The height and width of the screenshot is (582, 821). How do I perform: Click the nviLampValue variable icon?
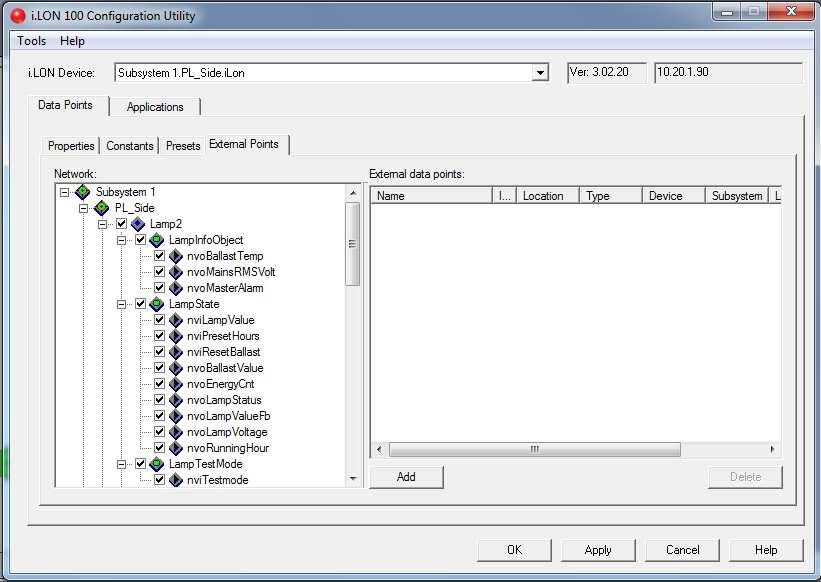176,320
